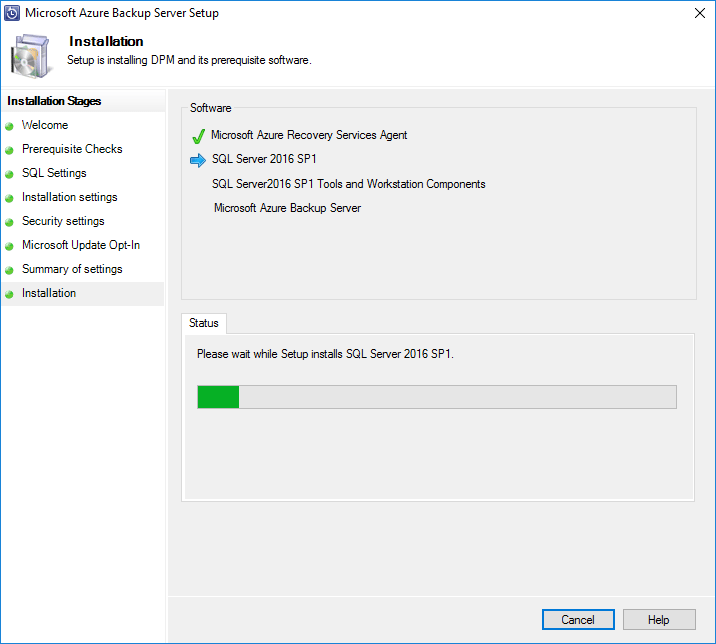Image resolution: width=716 pixels, height=644 pixels.
Task: Click the green bullet beside Installation stage
Action: pos(9,294)
